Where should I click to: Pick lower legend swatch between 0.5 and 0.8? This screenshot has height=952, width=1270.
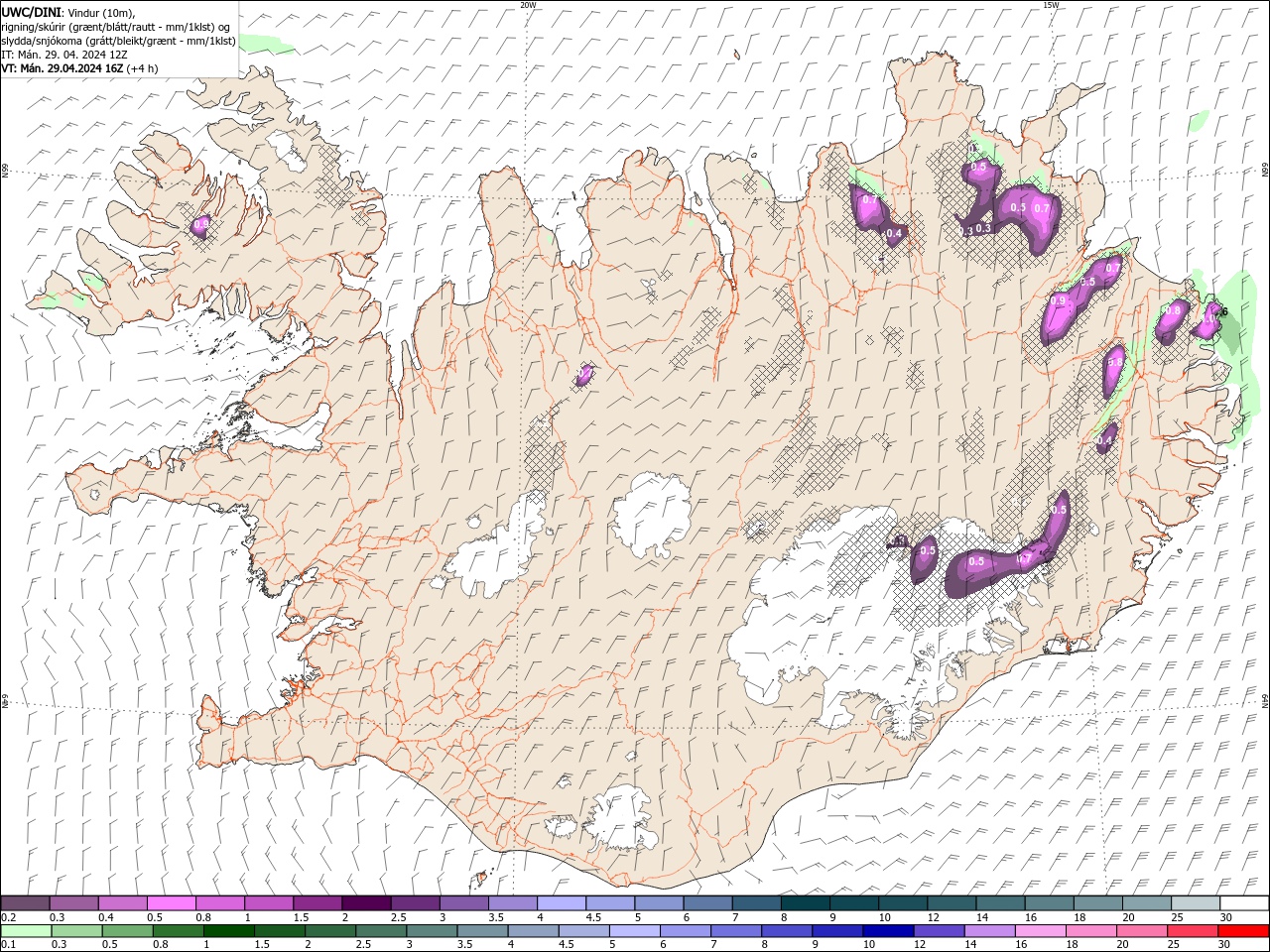[127, 931]
